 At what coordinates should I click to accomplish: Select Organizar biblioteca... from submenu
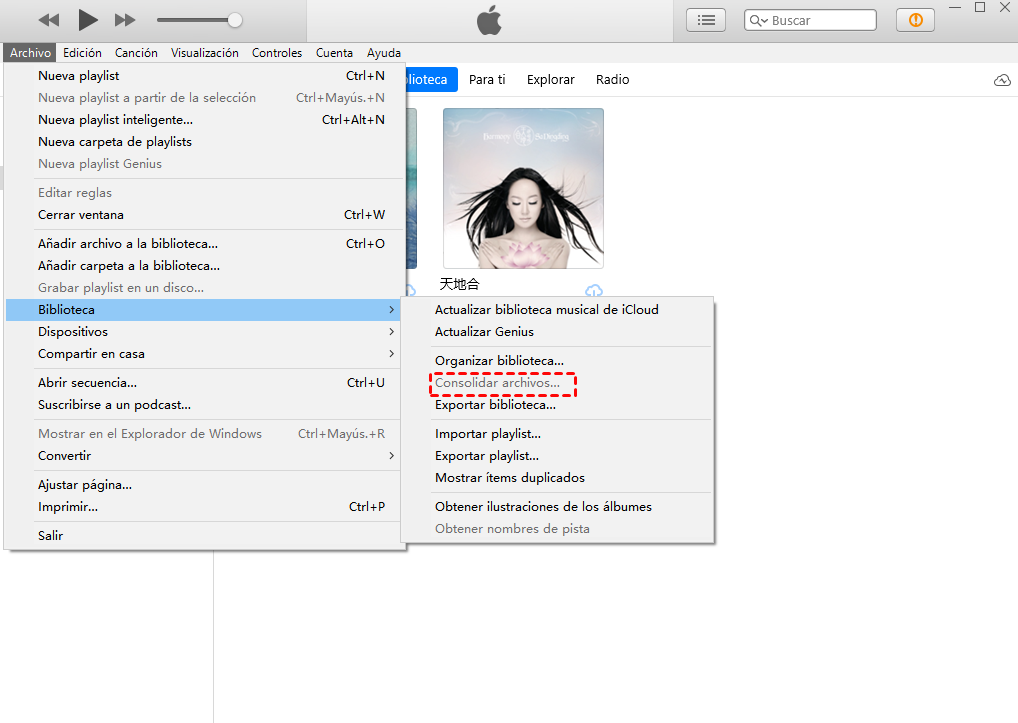click(x=499, y=361)
